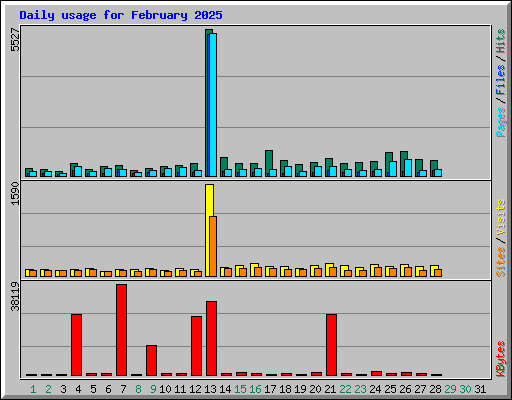Click day label 2 on the x-axis
This screenshot has height=400, width=512.
(x=48, y=389)
